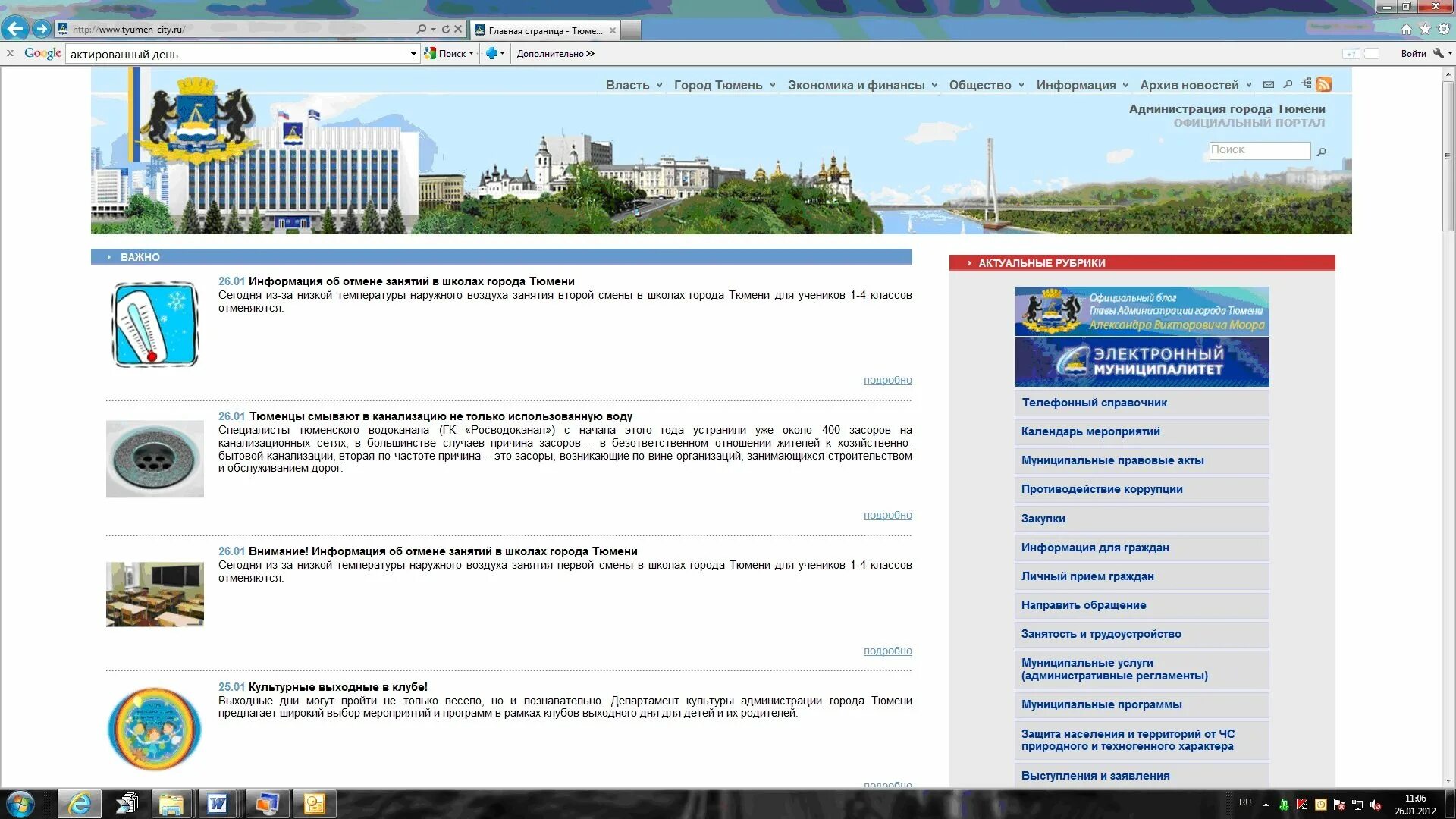Open thermometer thumbnail news image
This screenshot has height=819, width=1456.
(155, 325)
